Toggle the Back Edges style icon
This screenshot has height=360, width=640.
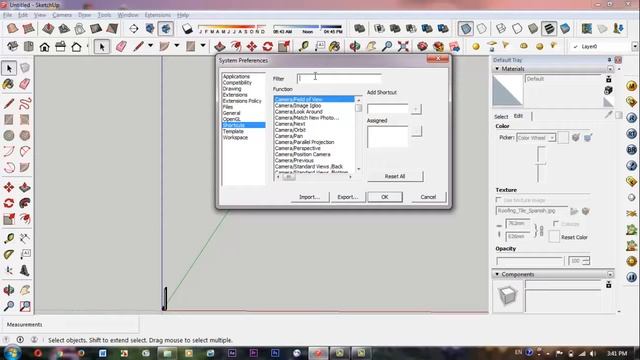click(x=482, y=29)
